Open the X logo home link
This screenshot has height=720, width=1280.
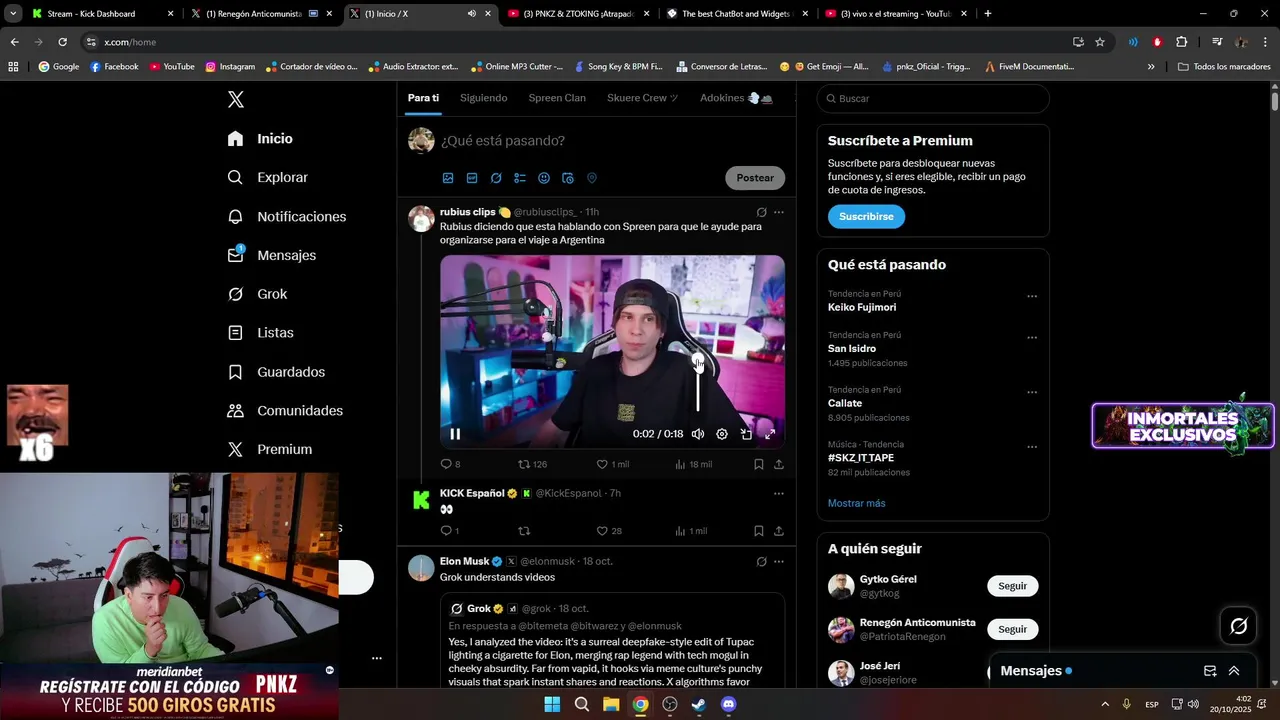236,99
